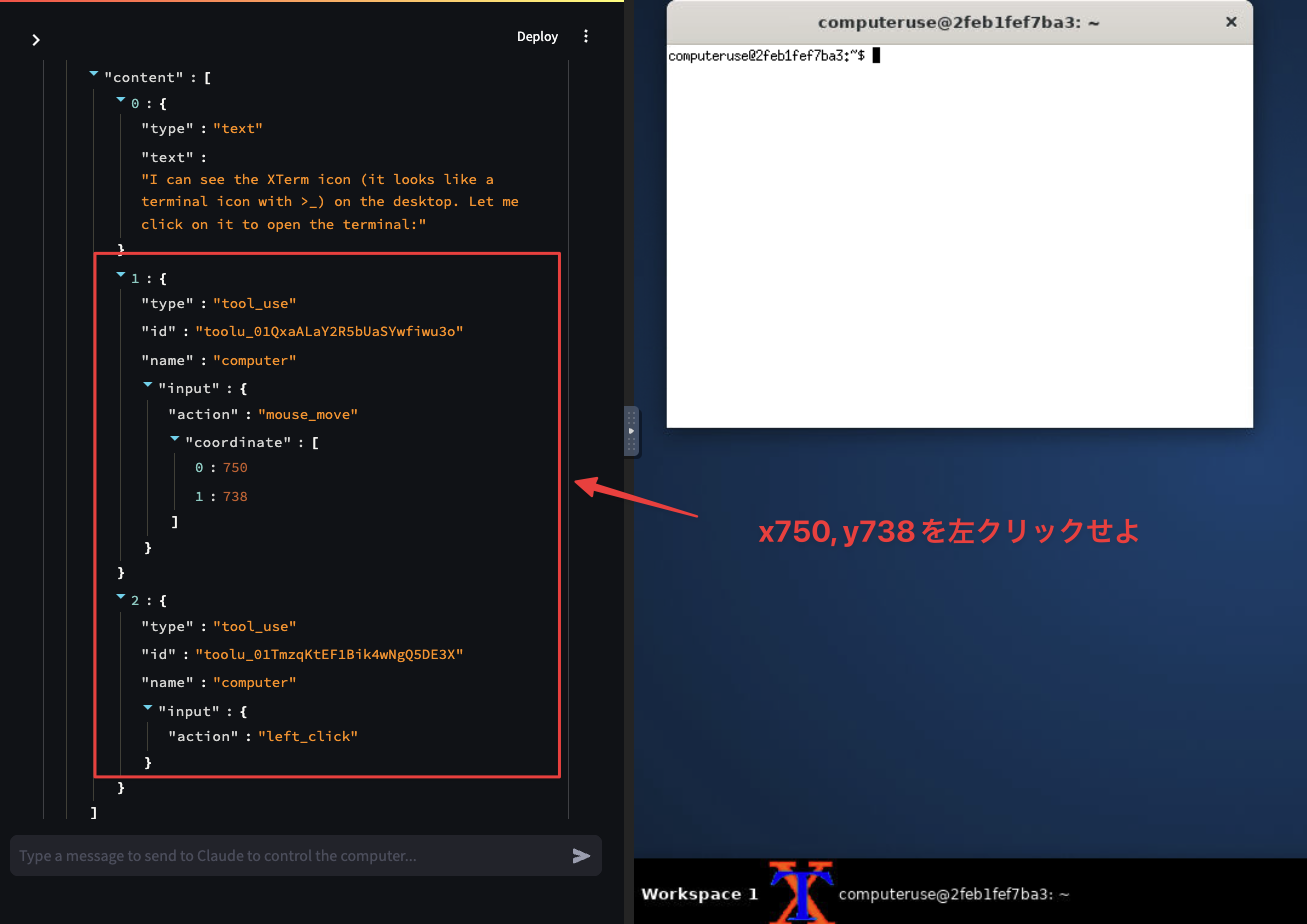
Task: Click the coordinate value 750
Action: pyautogui.click(x=235, y=468)
